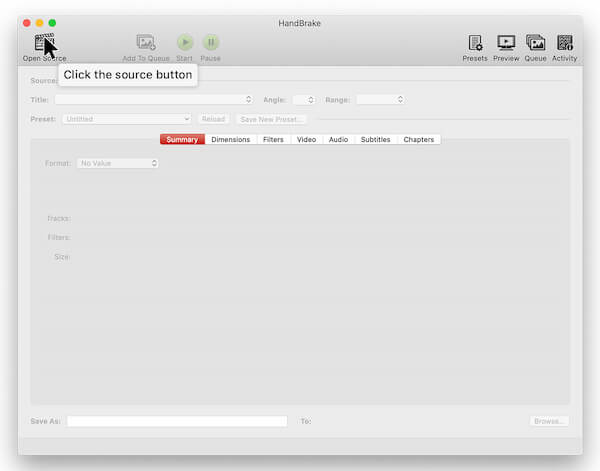The height and width of the screenshot is (471, 600).
Task: Open the Filters tab
Action: pyautogui.click(x=273, y=139)
